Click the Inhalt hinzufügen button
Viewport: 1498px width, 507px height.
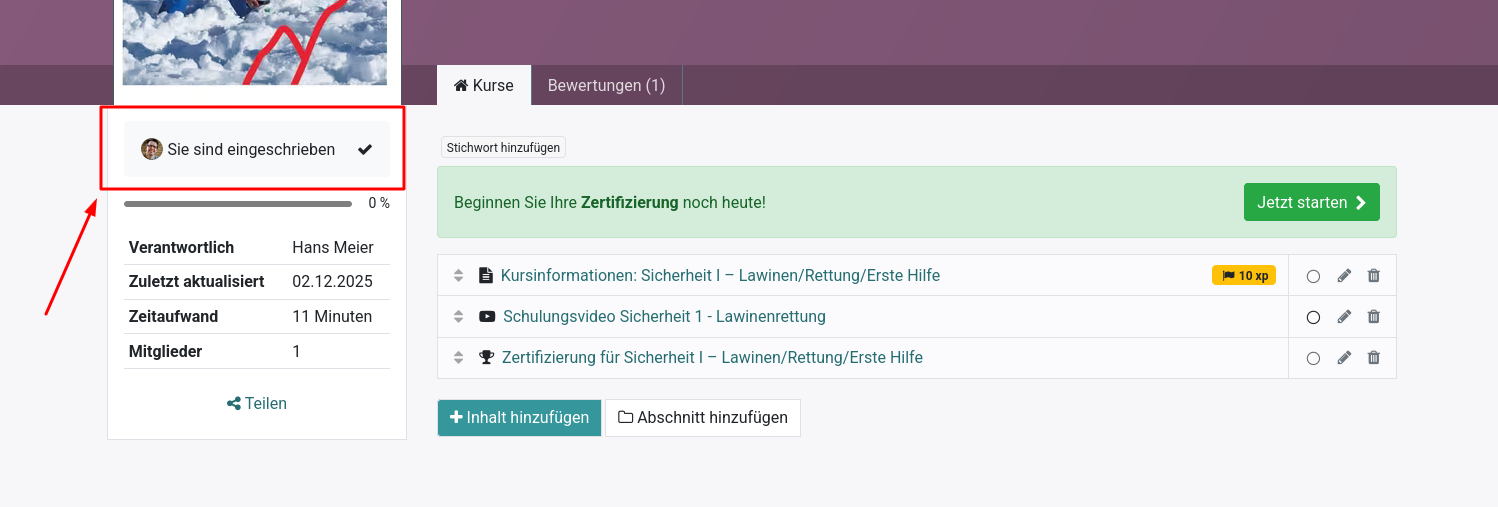(x=519, y=418)
